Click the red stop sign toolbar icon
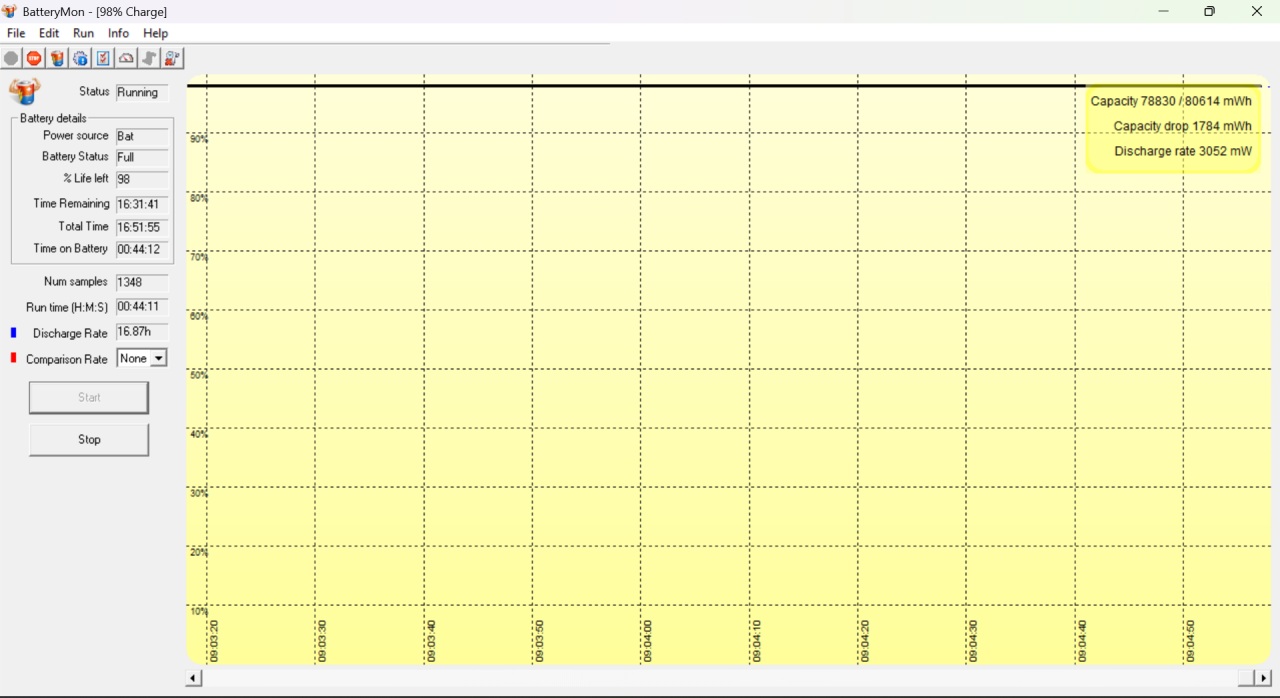Image resolution: width=1280 pixels, height=698 pixels. pyautogui.click(x=34, y=59)
